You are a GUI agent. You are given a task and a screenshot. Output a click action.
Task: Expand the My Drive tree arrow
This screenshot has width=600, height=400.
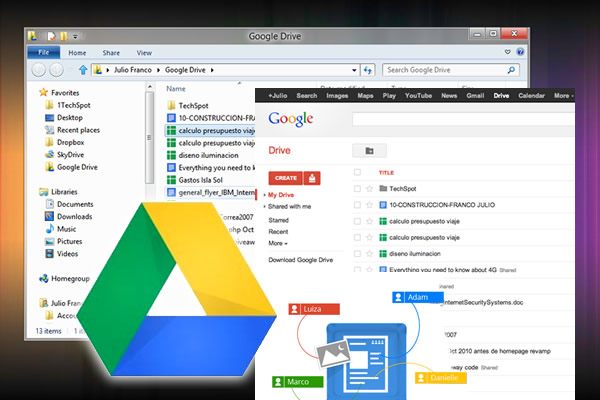[x=264, y=195]
